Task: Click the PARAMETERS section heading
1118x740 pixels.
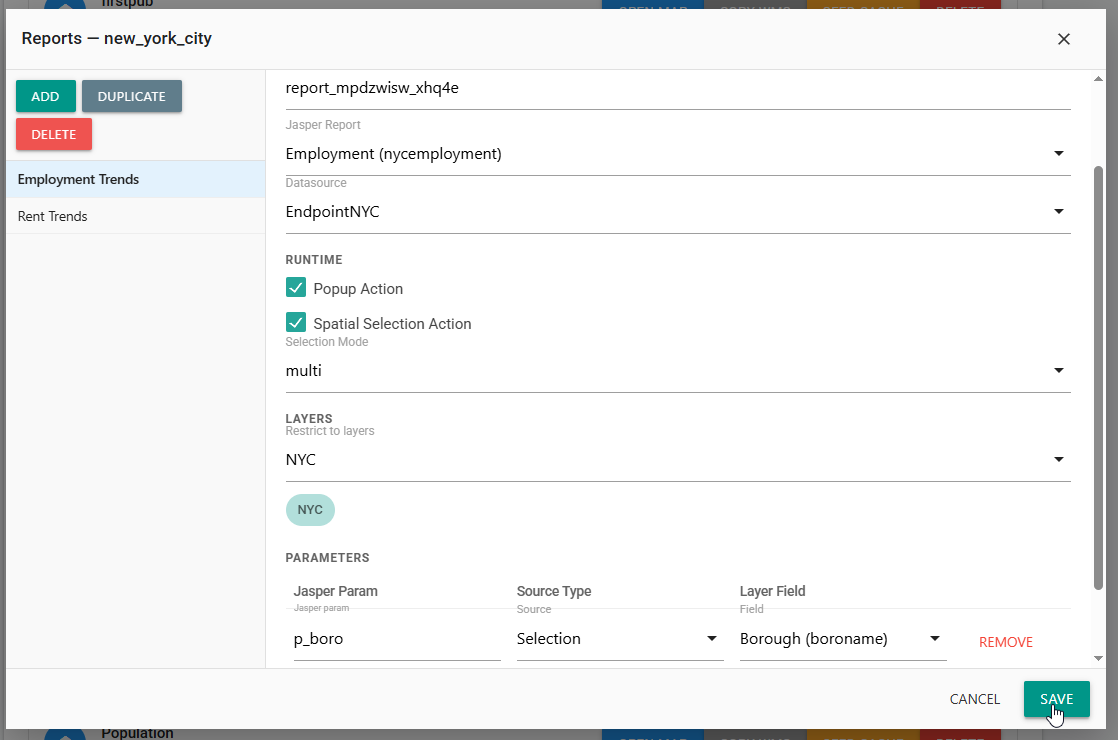Action: [327, 557]
